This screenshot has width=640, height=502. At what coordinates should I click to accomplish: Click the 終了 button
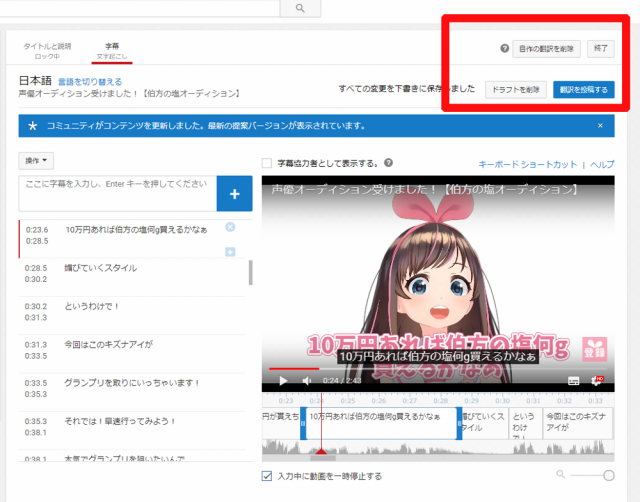(x=600, y=49)
